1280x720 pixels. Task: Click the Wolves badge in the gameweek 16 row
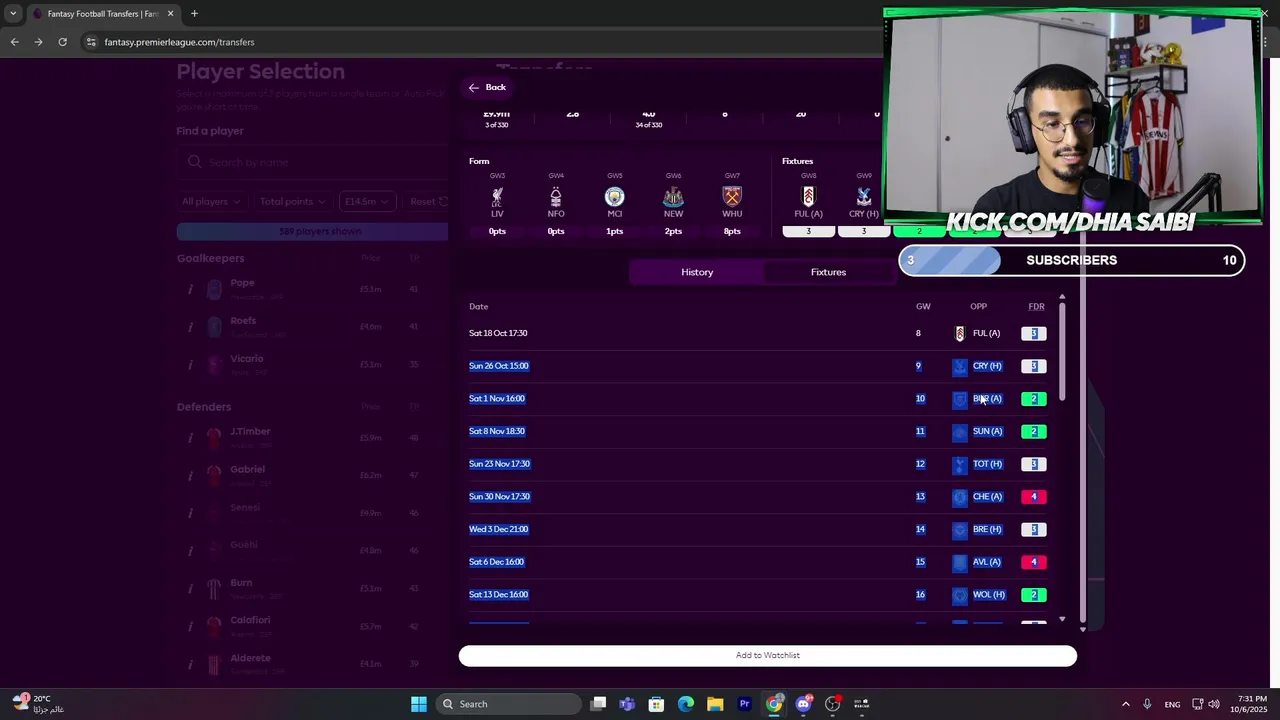[960, 595]
